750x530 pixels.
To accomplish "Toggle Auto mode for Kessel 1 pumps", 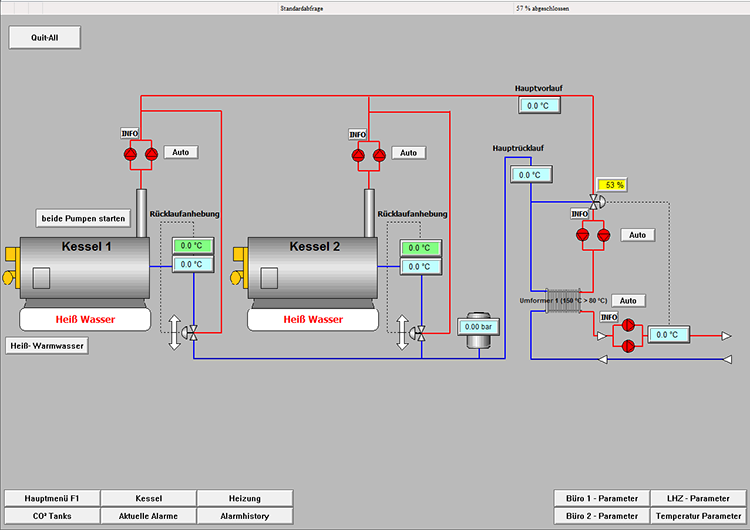I will (181, 153).
